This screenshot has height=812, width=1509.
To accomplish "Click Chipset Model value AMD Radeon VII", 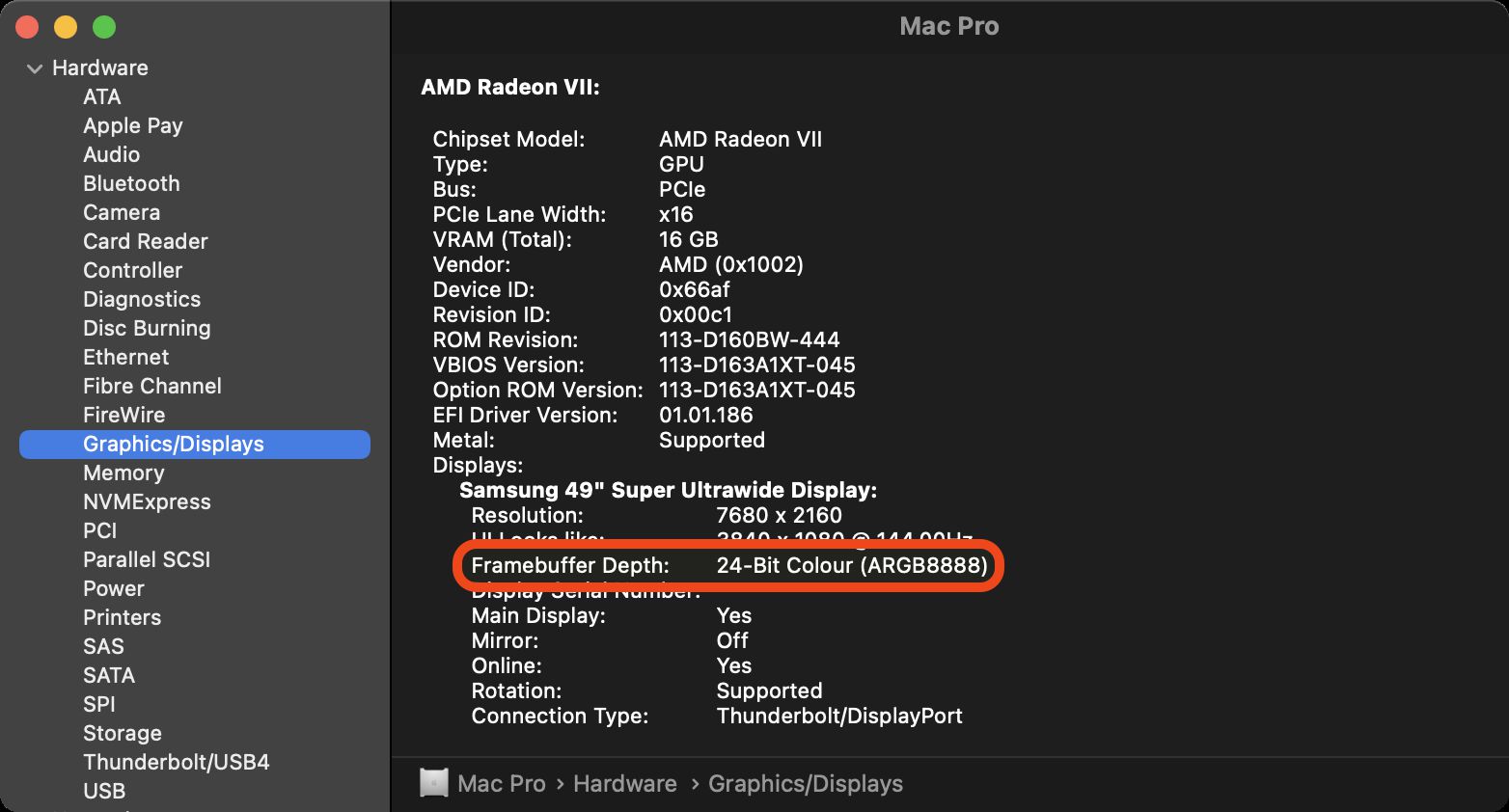I will click(740, 140).
